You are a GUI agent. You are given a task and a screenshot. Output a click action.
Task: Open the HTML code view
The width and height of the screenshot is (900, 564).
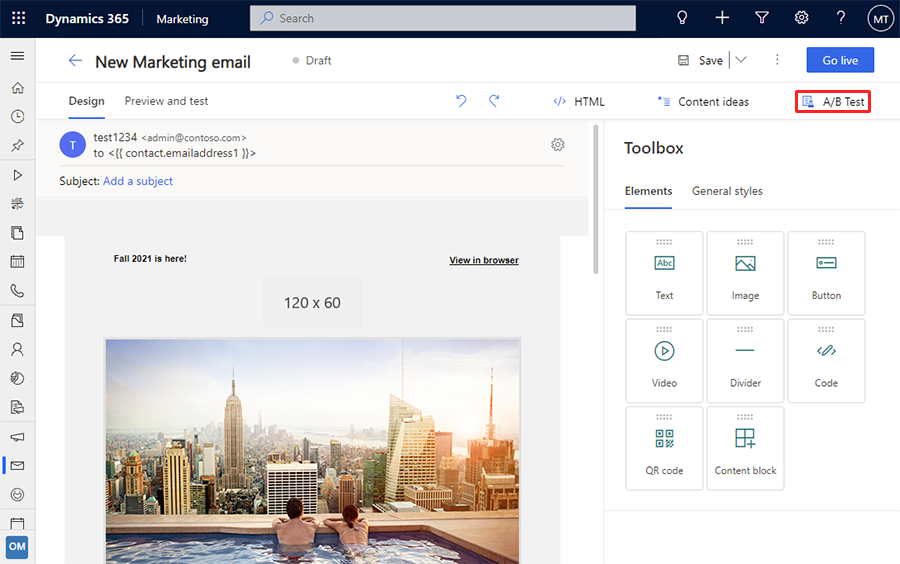[x=579, y=102]
